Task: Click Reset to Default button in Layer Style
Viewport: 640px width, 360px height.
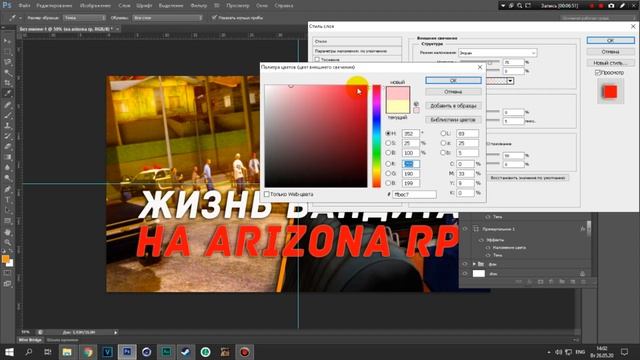Action: click(x=528, y=178)
